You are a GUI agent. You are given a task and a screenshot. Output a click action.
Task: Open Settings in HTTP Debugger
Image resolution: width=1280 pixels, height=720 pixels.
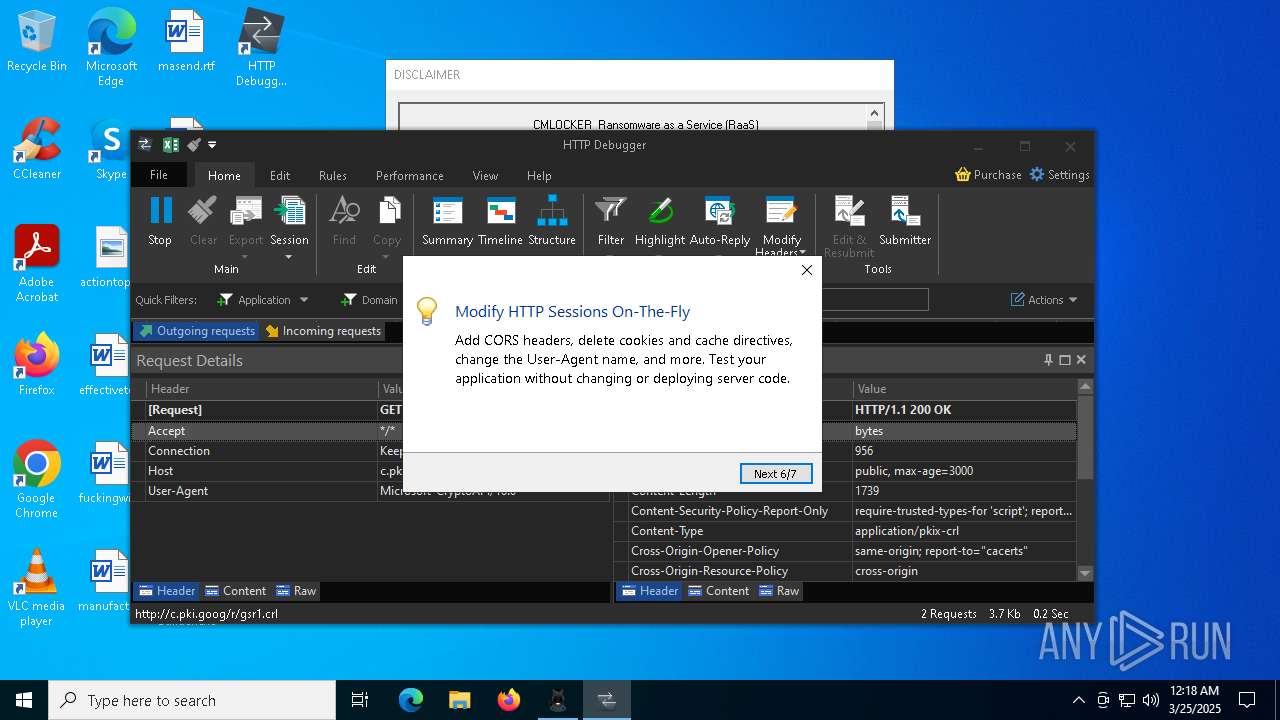[1059, 174]
